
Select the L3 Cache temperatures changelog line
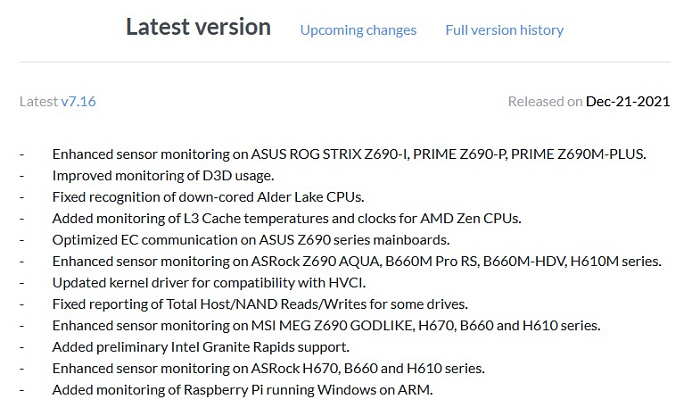[287, 218]
